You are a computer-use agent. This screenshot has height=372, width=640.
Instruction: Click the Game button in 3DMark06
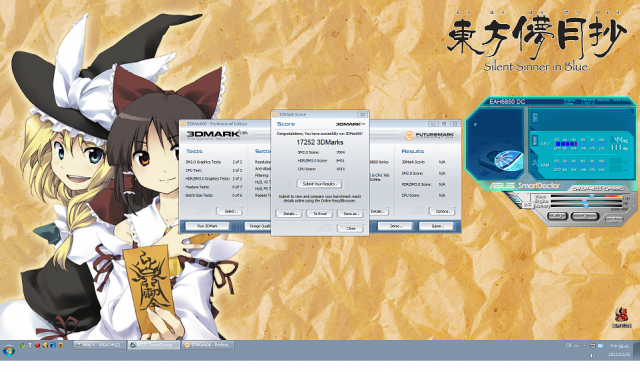tap(437, 226)
